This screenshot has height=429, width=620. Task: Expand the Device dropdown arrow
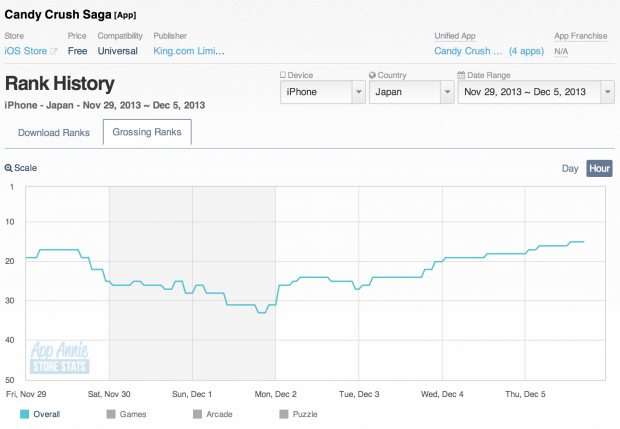[x=359, y=92]
